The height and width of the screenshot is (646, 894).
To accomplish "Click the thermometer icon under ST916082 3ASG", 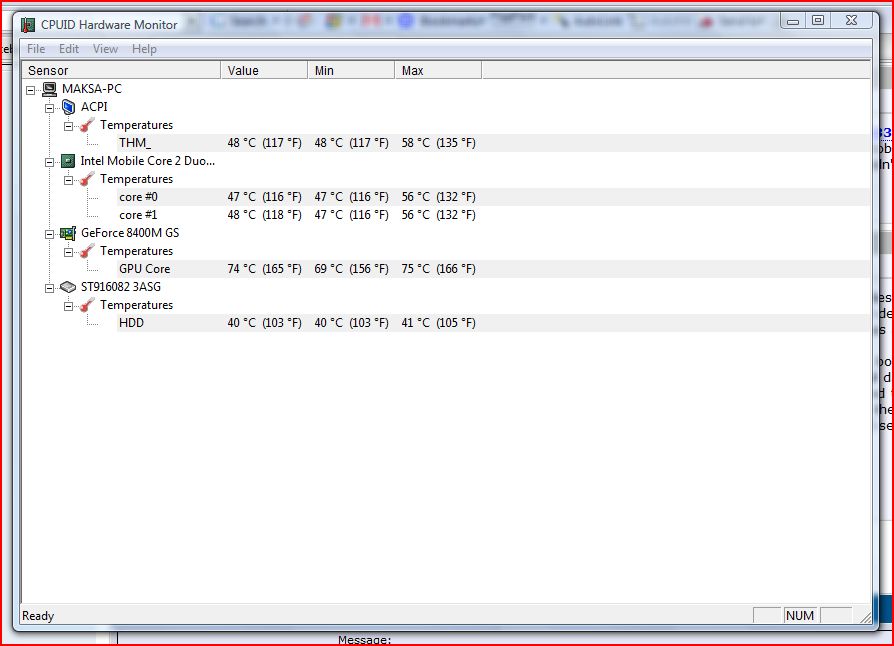I will click(x=87, y=306).
